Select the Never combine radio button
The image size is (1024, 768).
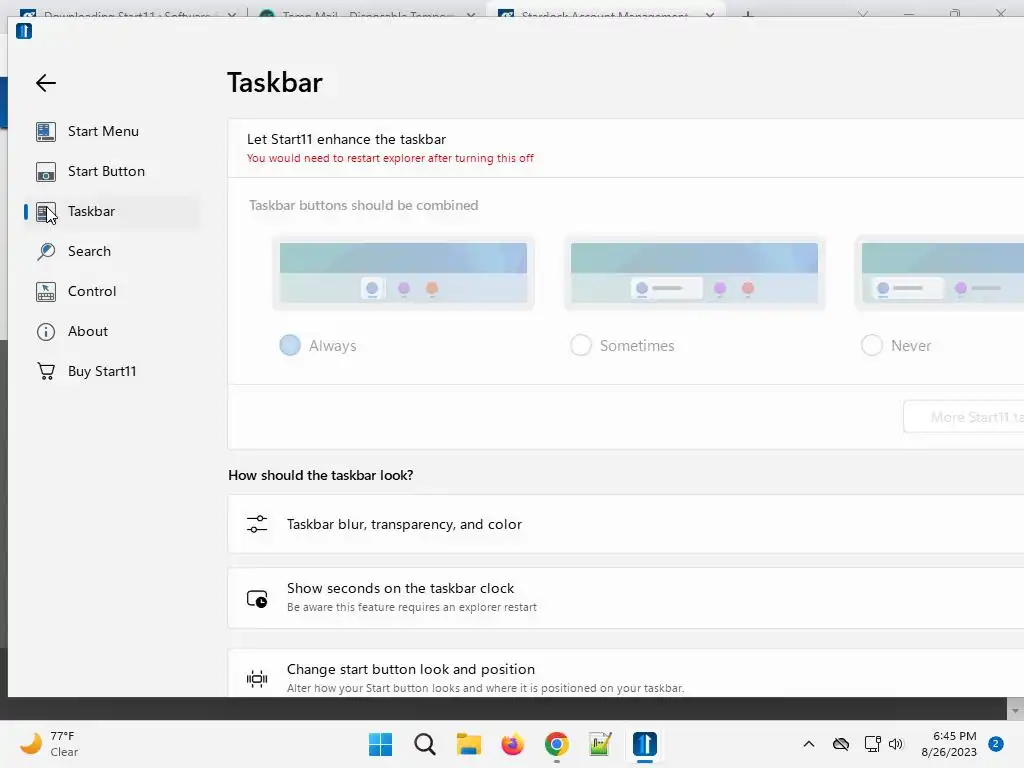(x=872, y=345)
